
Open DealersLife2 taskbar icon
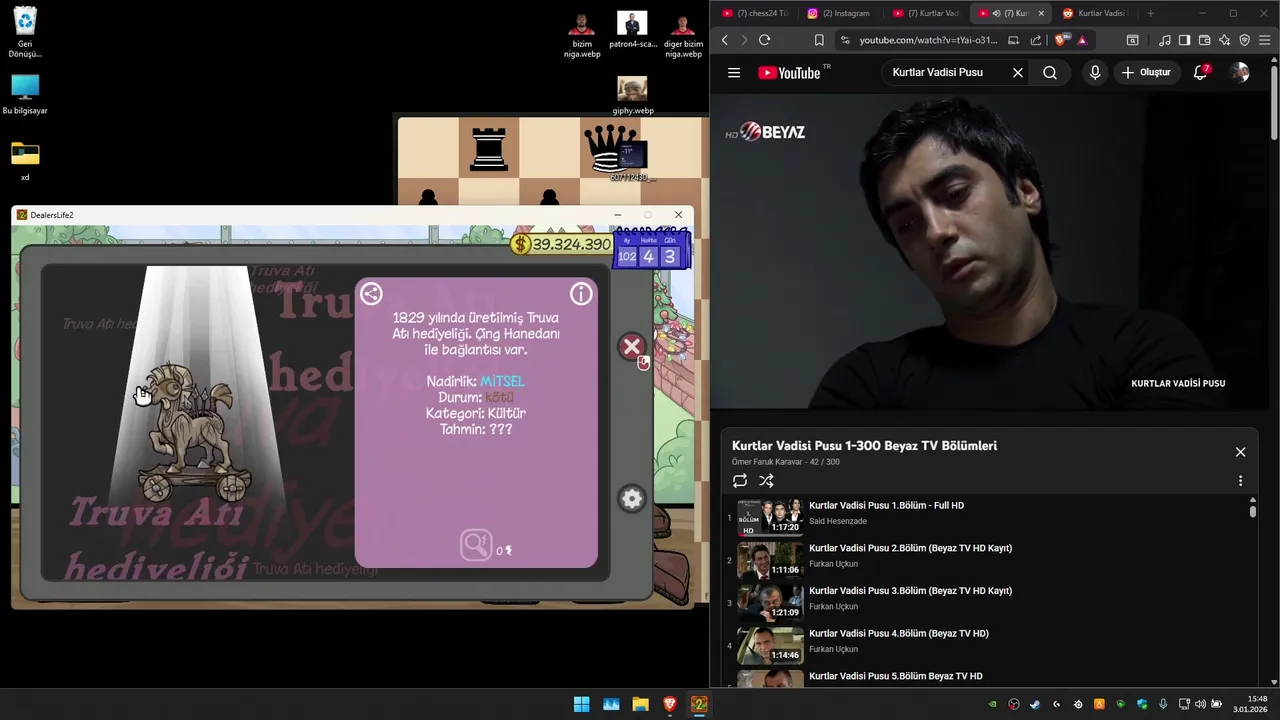[699, 704]
